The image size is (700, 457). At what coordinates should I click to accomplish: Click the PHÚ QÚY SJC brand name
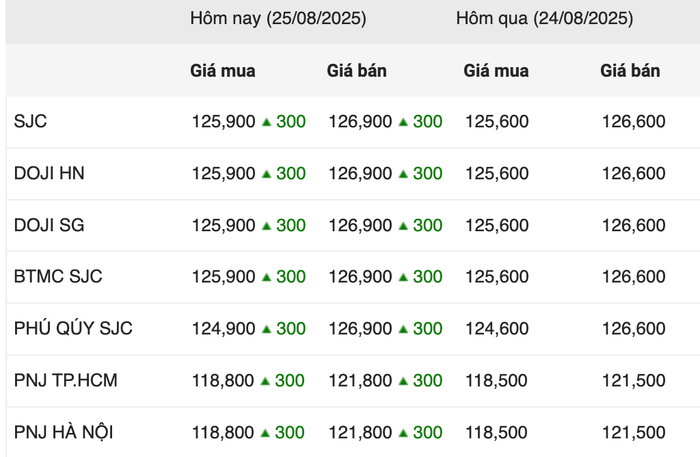(x=73, y=328)
